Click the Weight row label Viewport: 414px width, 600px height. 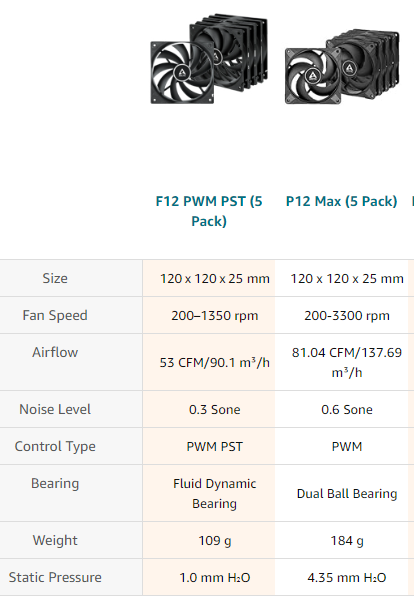(55, 540)
